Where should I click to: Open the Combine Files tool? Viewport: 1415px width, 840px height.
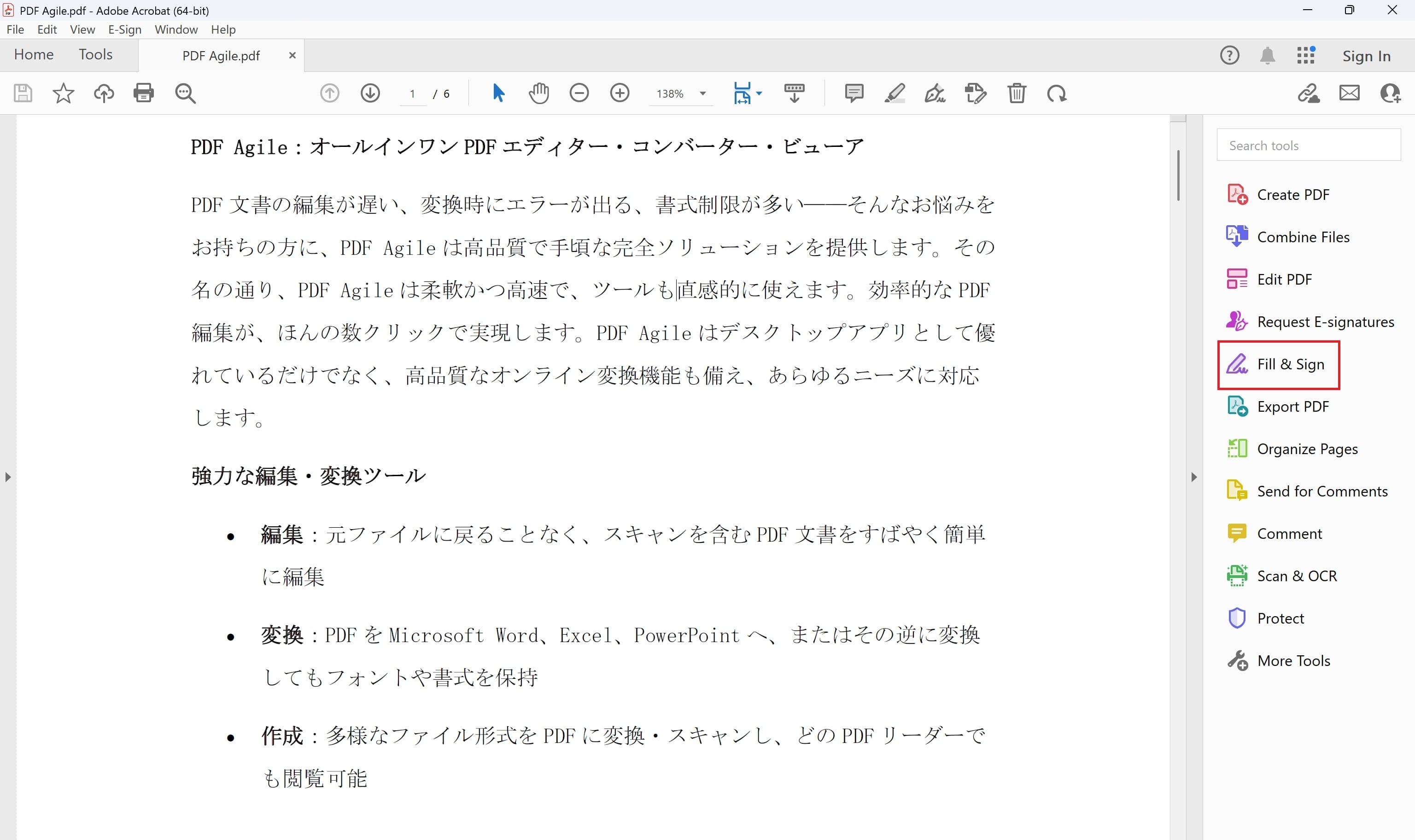click(x=1302, y=237)
